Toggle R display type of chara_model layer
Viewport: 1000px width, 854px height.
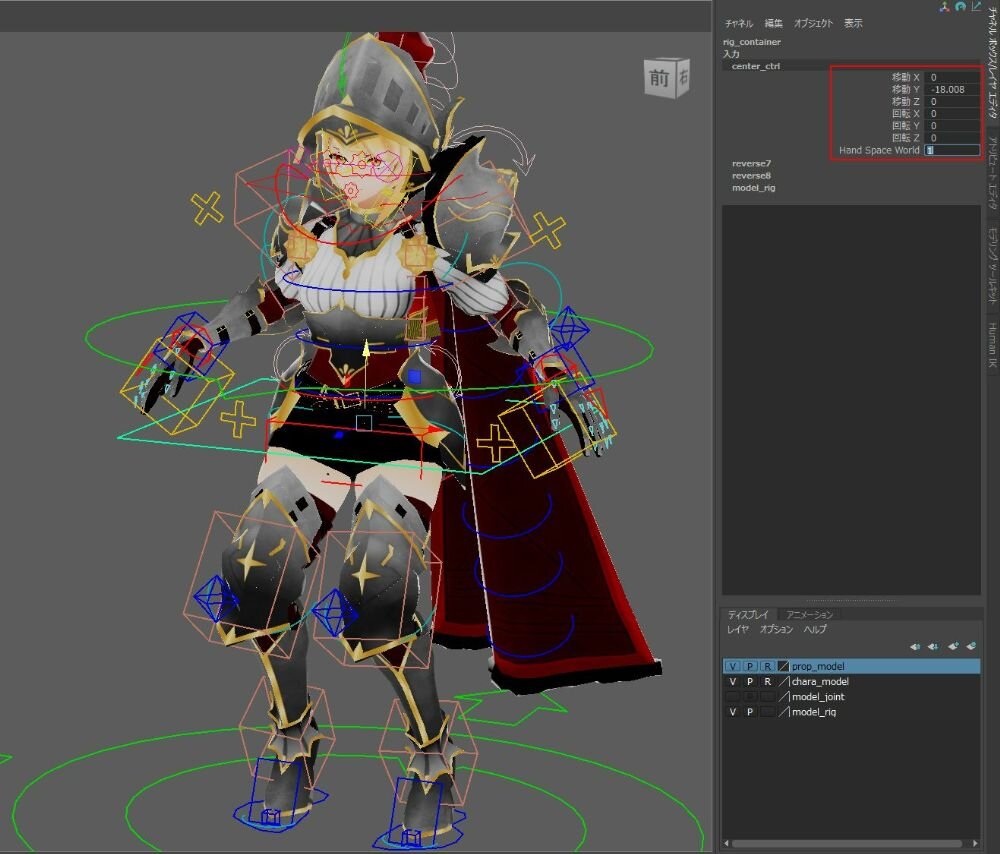767,681
